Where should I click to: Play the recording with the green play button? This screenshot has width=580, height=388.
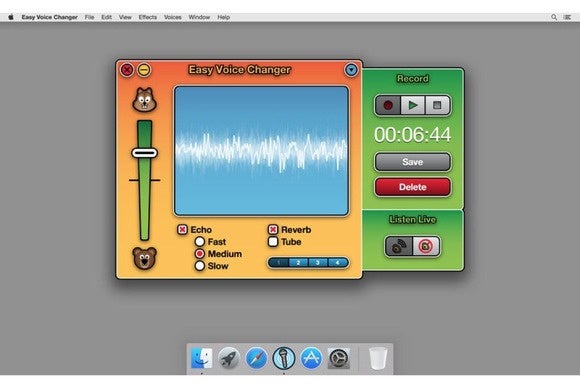point(412,105)
